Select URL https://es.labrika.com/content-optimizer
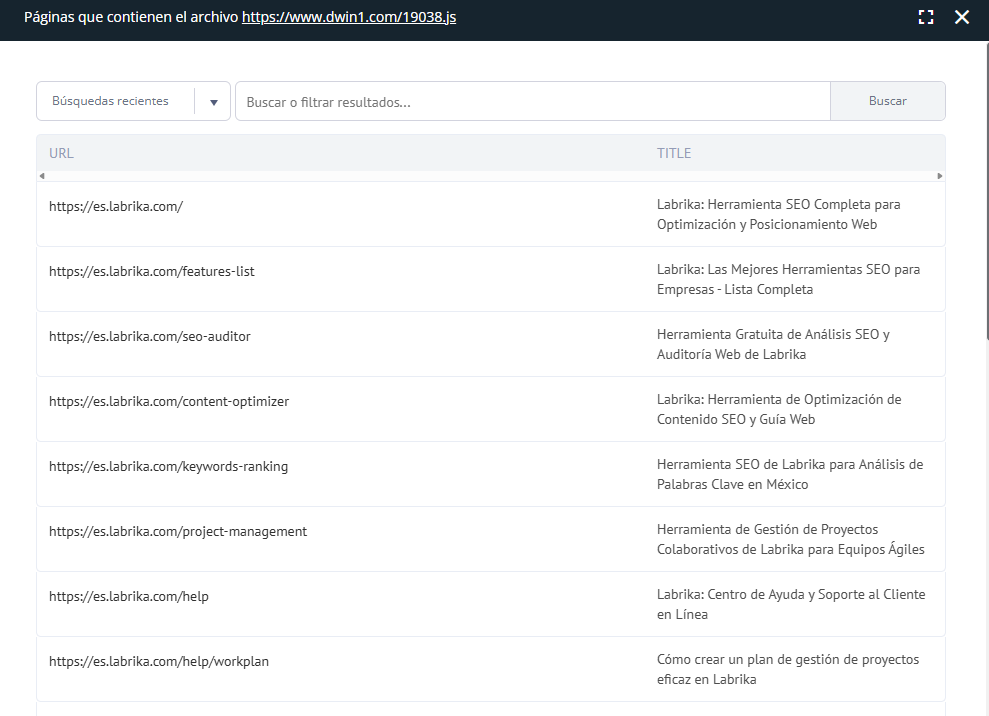Image resolution: width=989 pixels, height=716 pixels. (168, 401)
